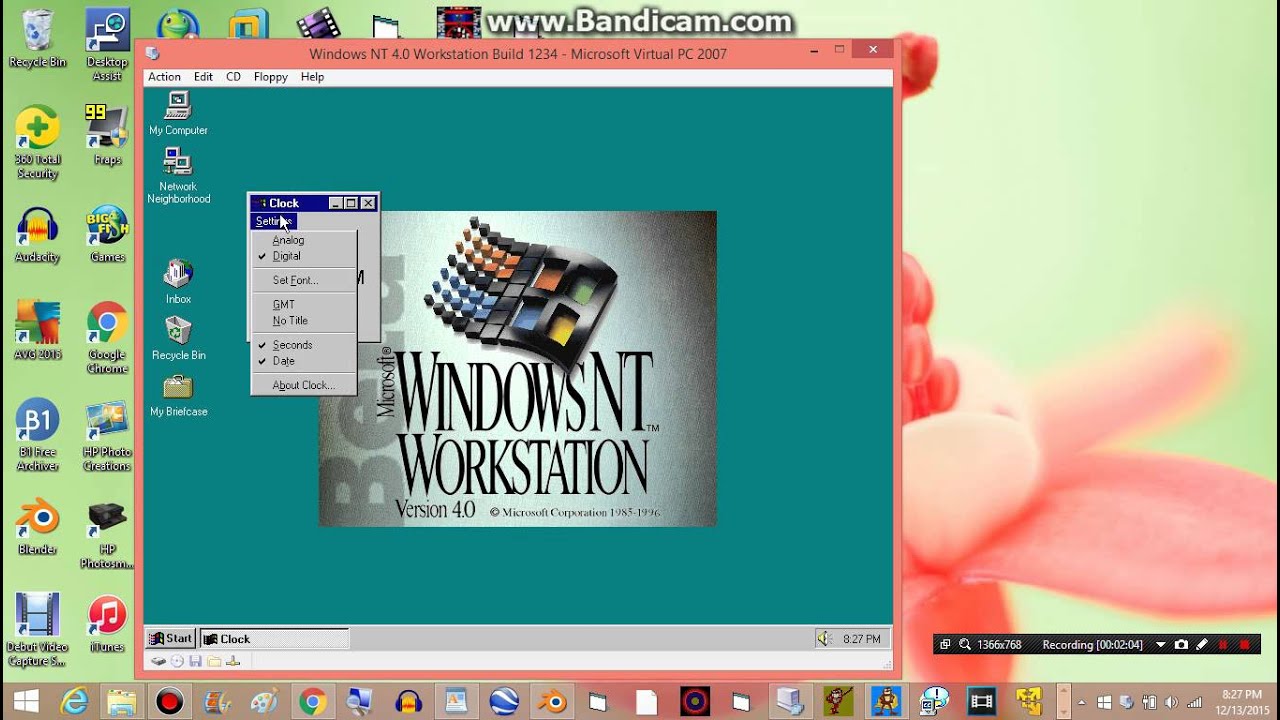Launch the Audacity desktop shortcut
The image size is (1280, 720).
[37, 235]
